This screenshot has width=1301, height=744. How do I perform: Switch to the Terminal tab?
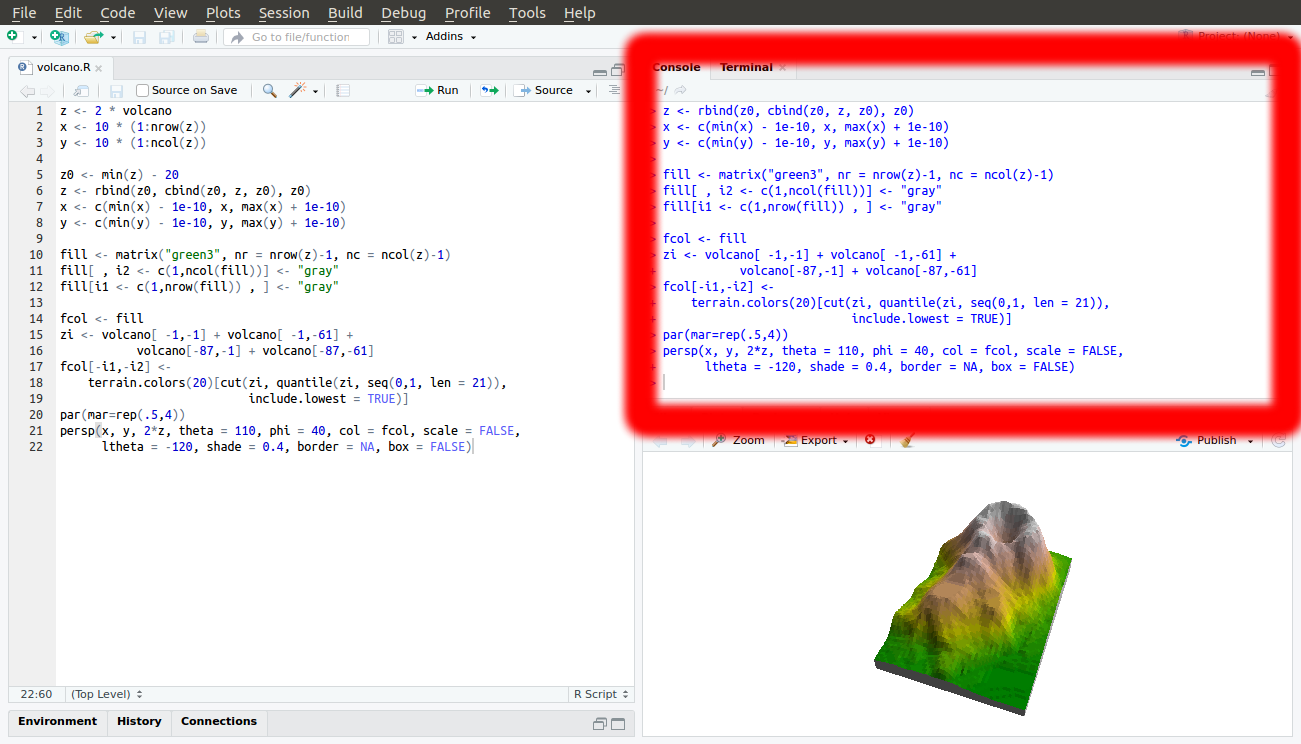[748, 67]
